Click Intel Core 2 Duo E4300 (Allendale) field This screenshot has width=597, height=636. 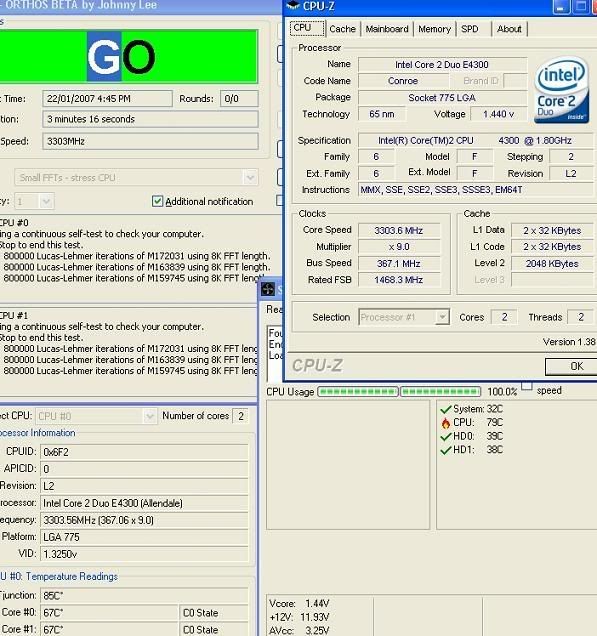point(144,503)
